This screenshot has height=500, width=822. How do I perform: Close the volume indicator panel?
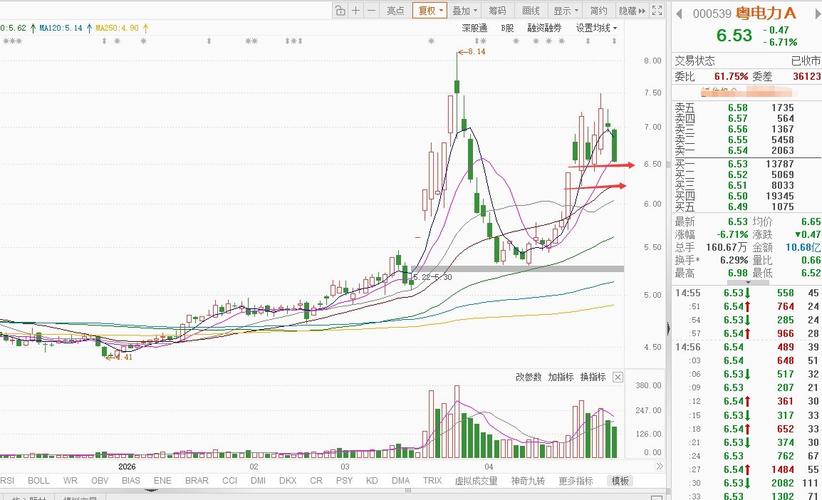tap(618, 377)
